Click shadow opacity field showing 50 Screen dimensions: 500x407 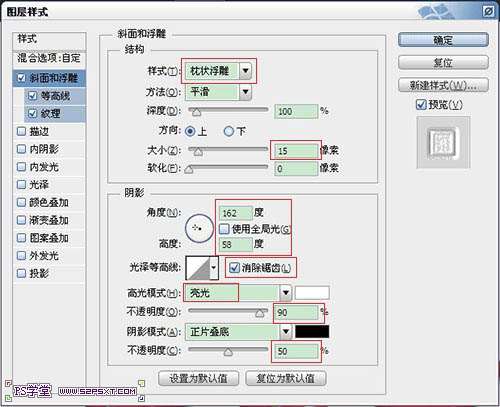(296, 351)
